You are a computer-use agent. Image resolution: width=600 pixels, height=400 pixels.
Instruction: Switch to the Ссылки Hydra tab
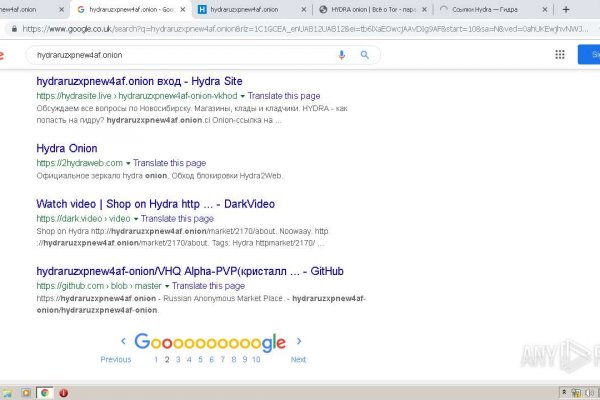coord(490,9)
